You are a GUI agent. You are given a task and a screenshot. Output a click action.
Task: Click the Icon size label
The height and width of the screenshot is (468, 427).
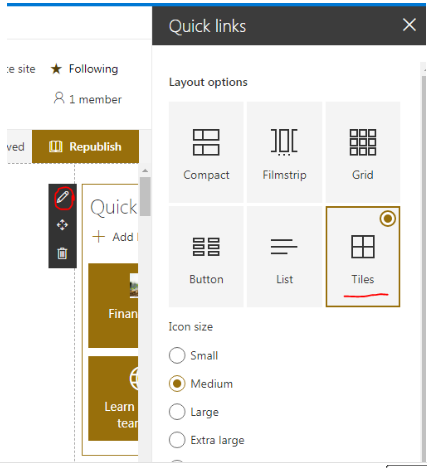(x=191, y=327)
